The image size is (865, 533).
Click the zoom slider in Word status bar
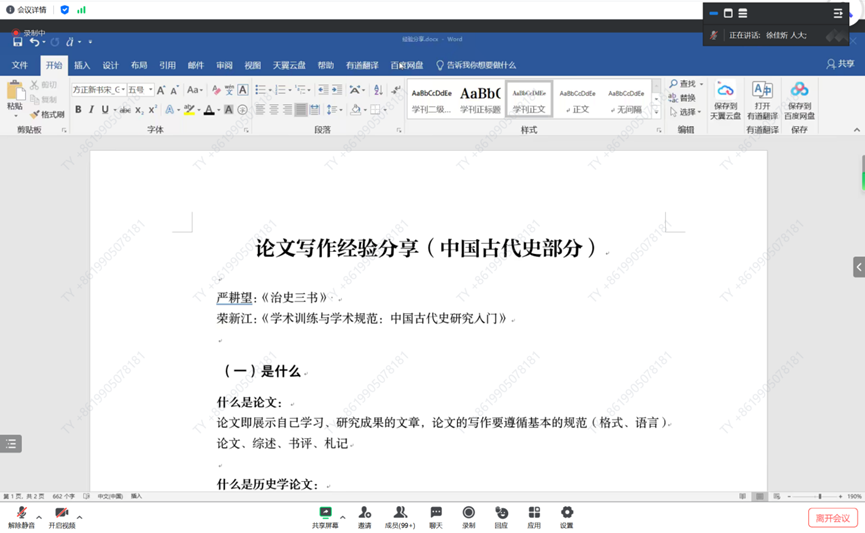click(x=820, y=496)
